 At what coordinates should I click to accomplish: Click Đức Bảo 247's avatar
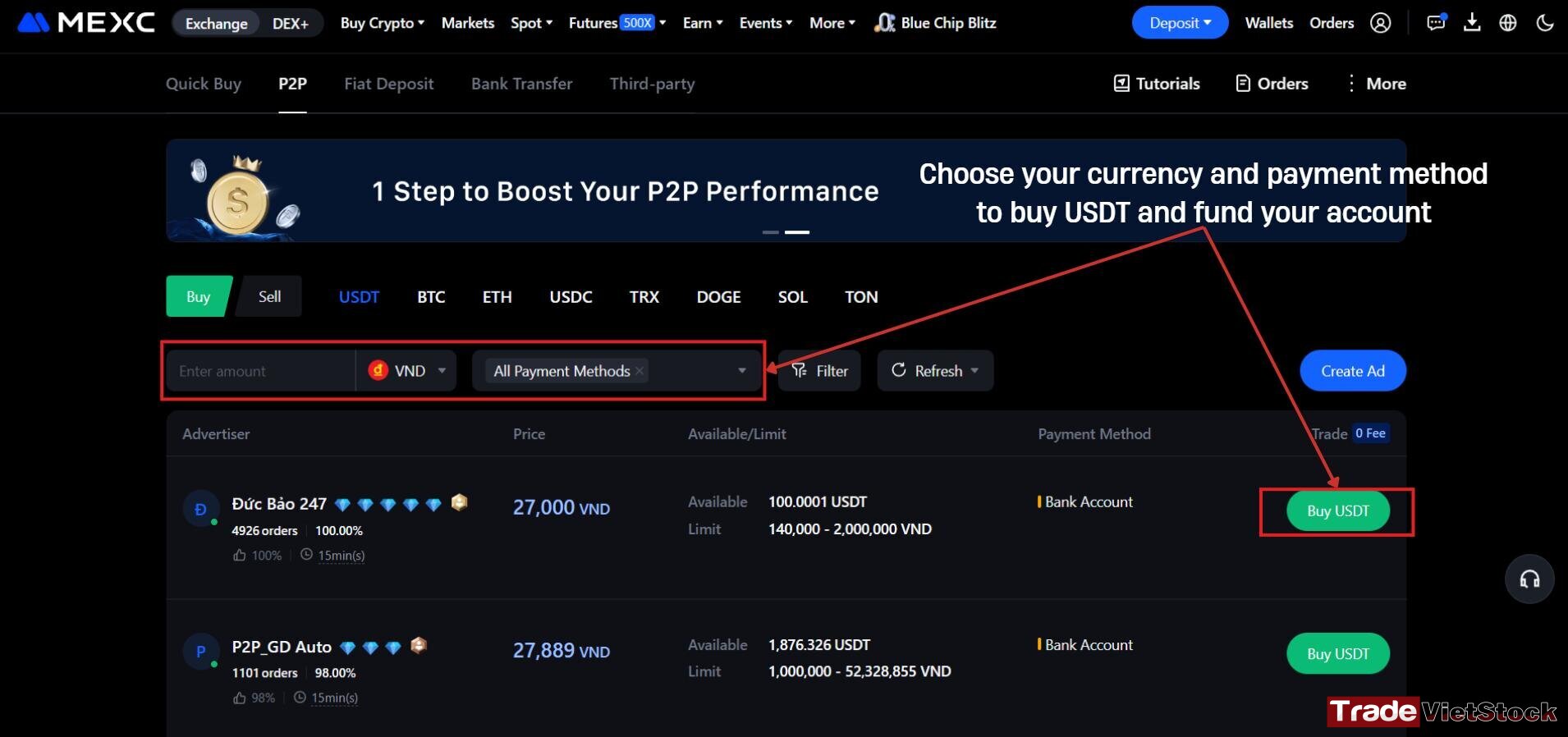pyautogui.click(x=200, y=509)
